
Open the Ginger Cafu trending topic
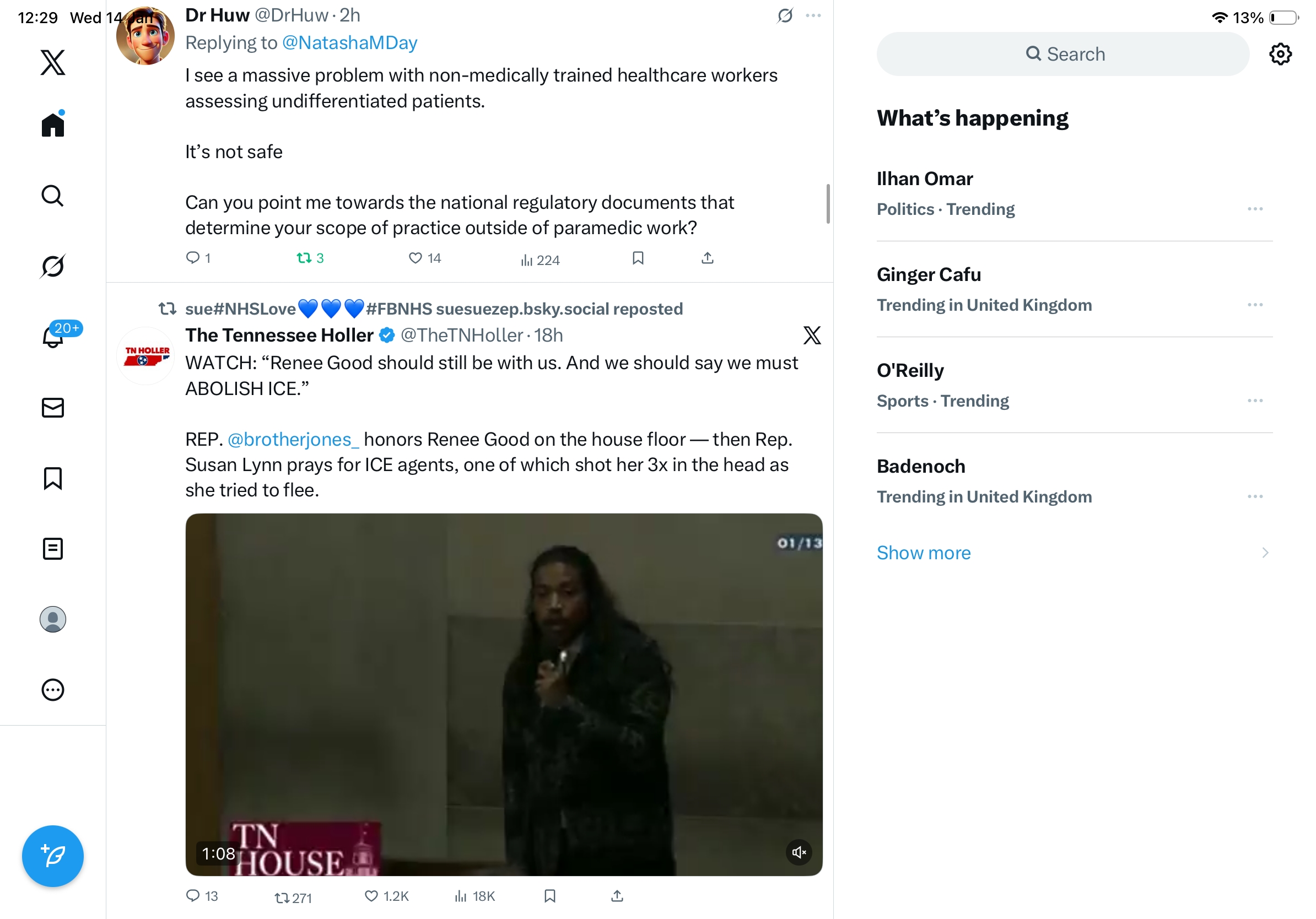pos(929,274)
